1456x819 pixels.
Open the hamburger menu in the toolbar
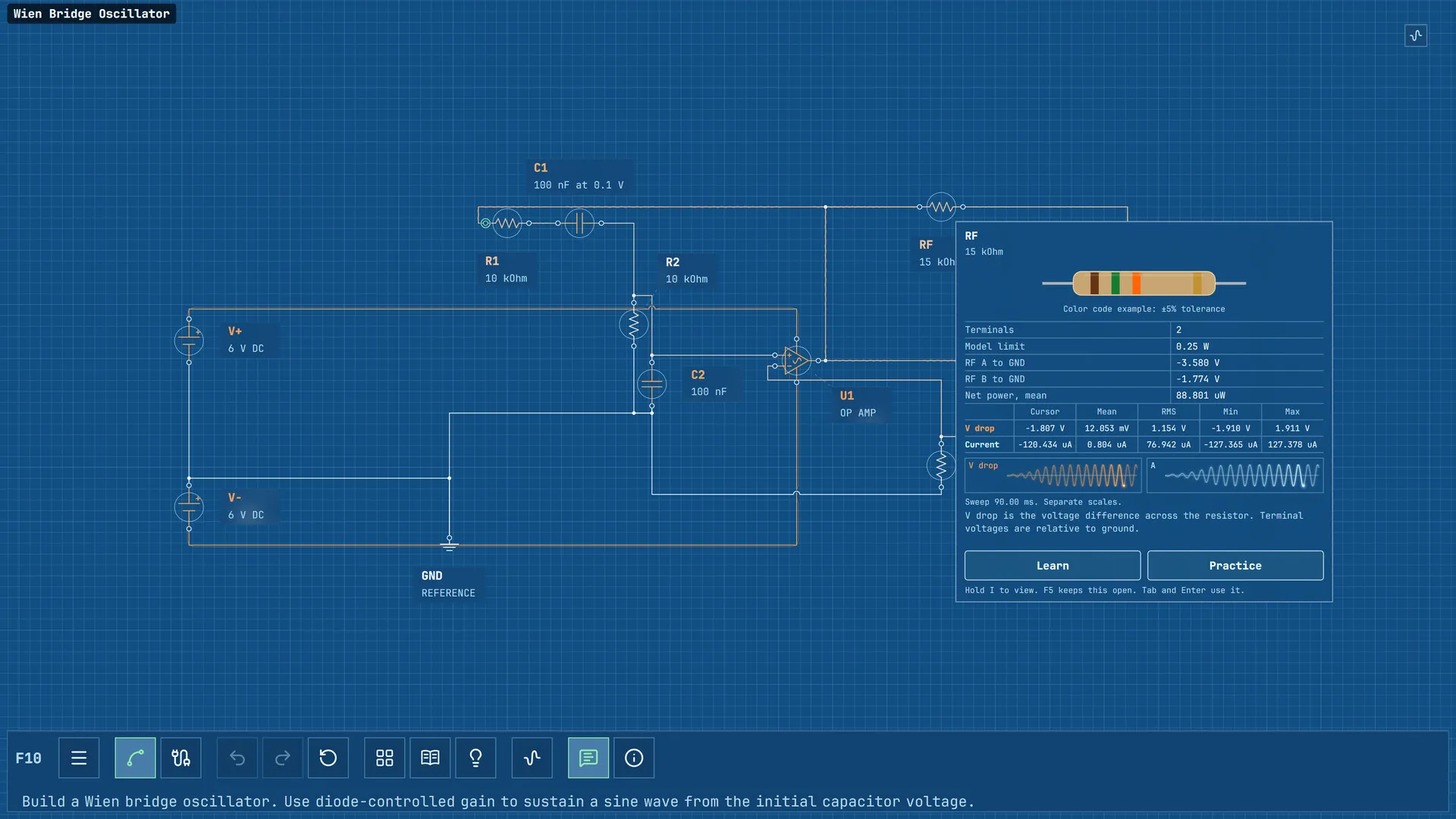(79, 758)
